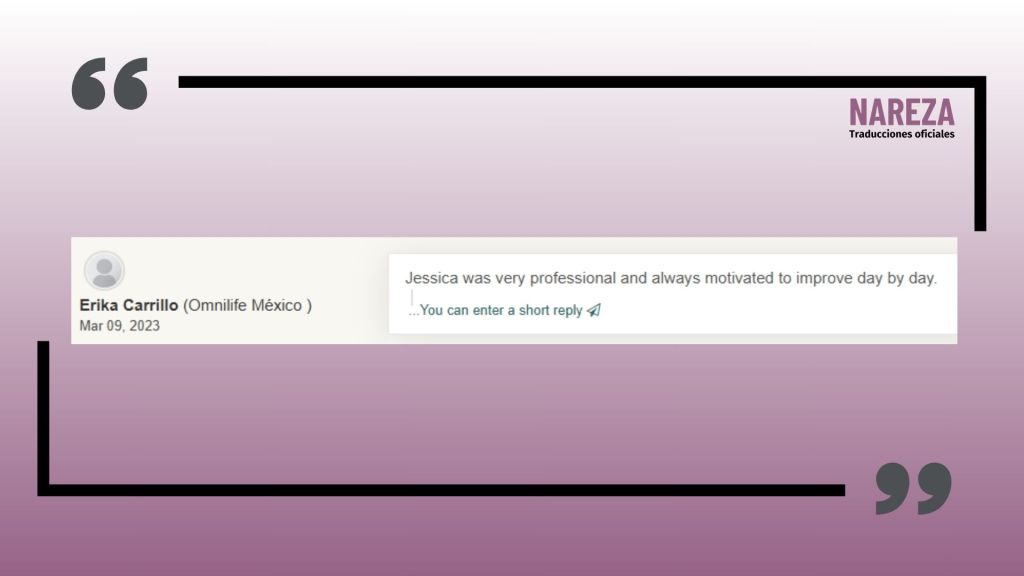Click the NAREZA logo text

tap(901, 112)
